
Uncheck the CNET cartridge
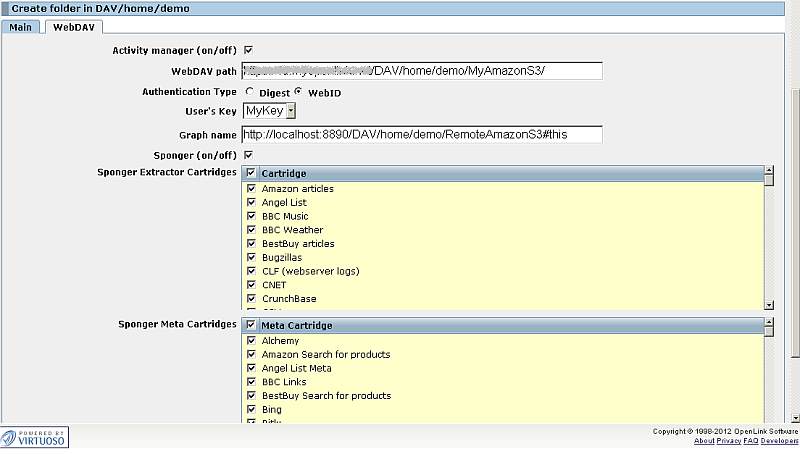tap(251, 285)
